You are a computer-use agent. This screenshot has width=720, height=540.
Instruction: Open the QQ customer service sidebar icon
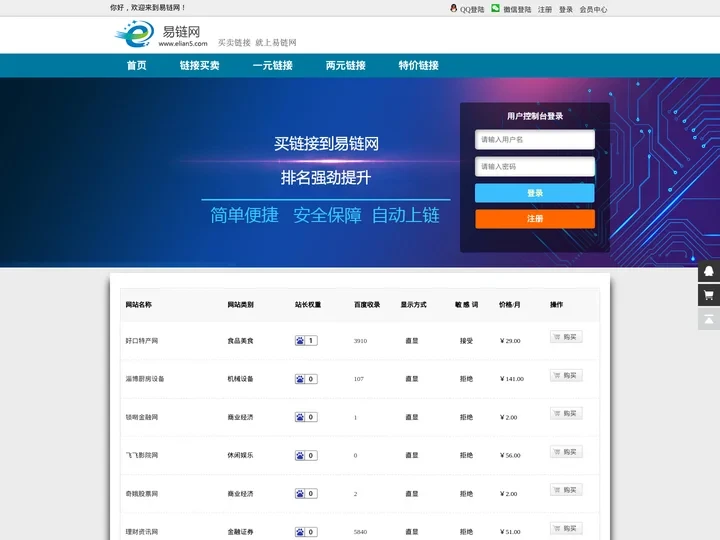click(709, 271)
